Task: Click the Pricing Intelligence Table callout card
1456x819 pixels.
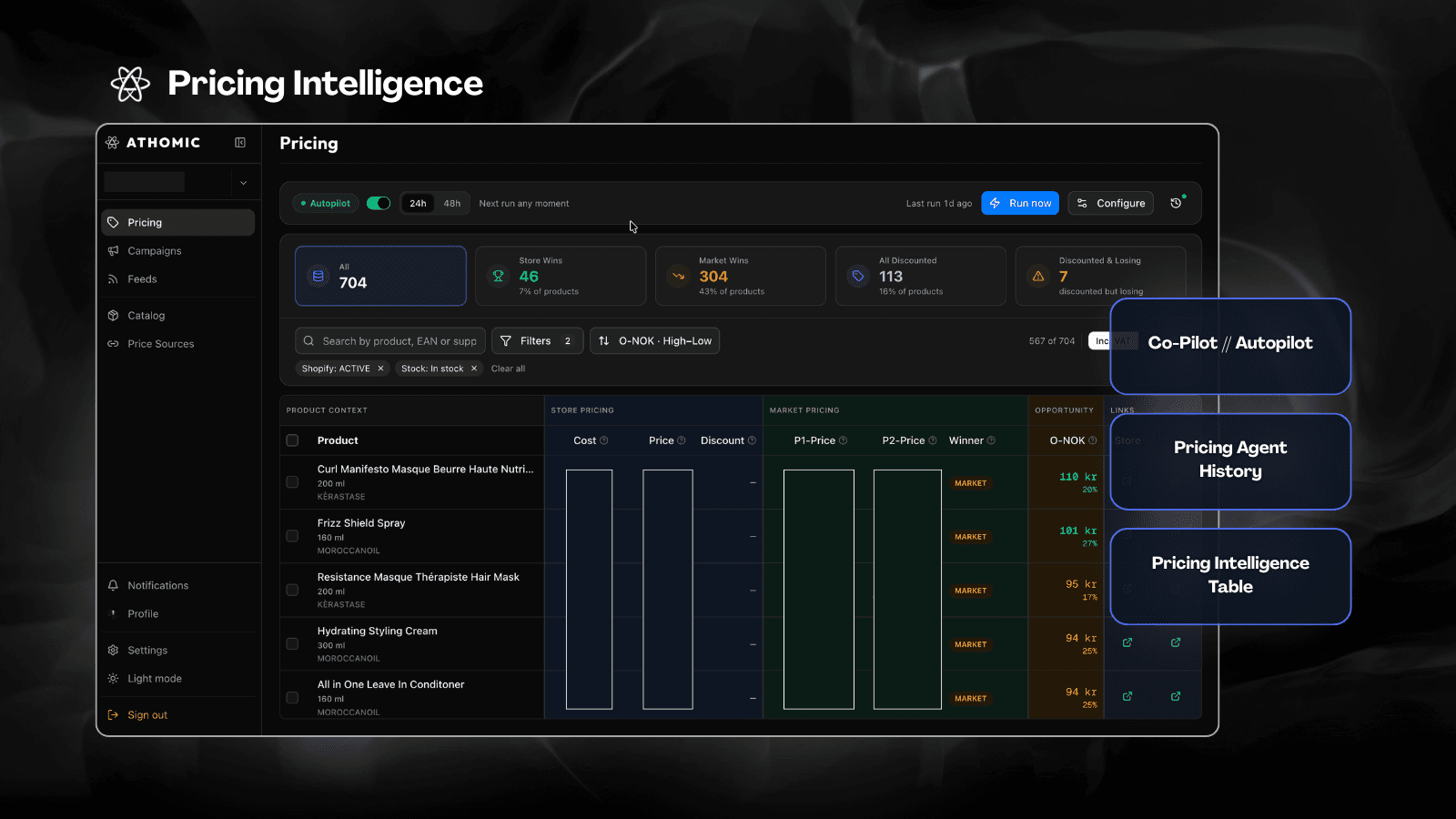Action: point(1230,576)
